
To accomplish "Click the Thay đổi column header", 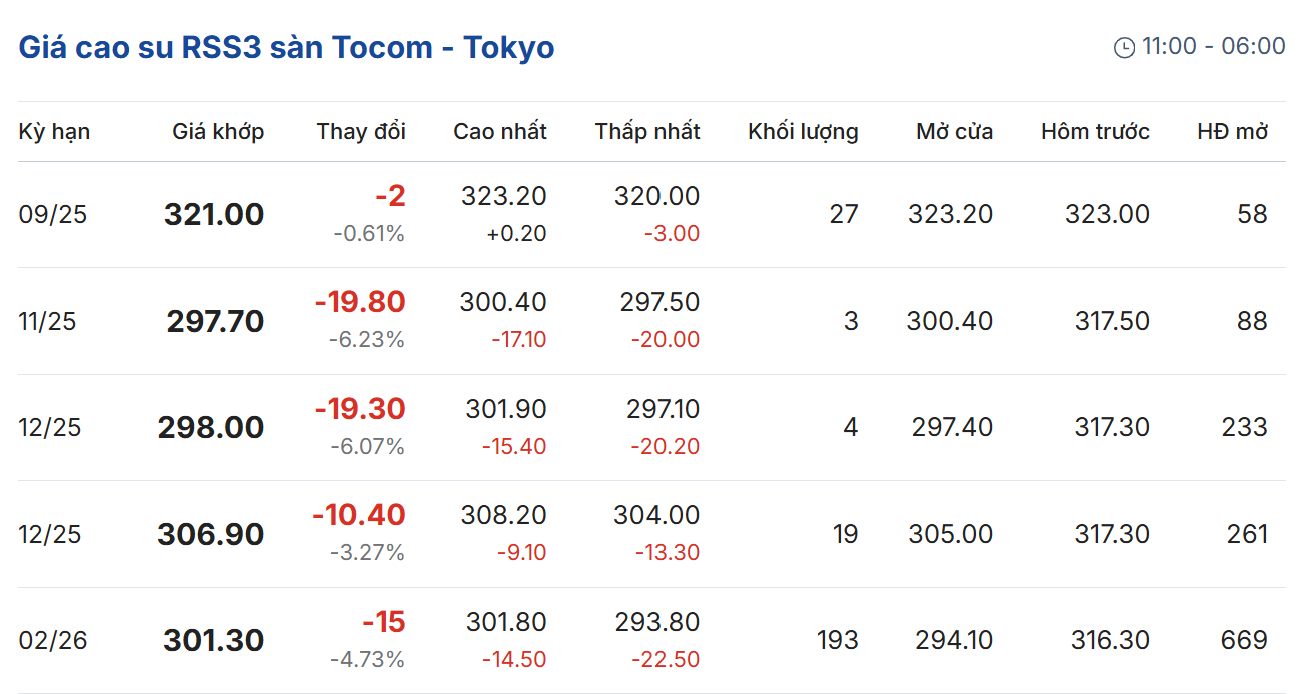I will 361,131.
